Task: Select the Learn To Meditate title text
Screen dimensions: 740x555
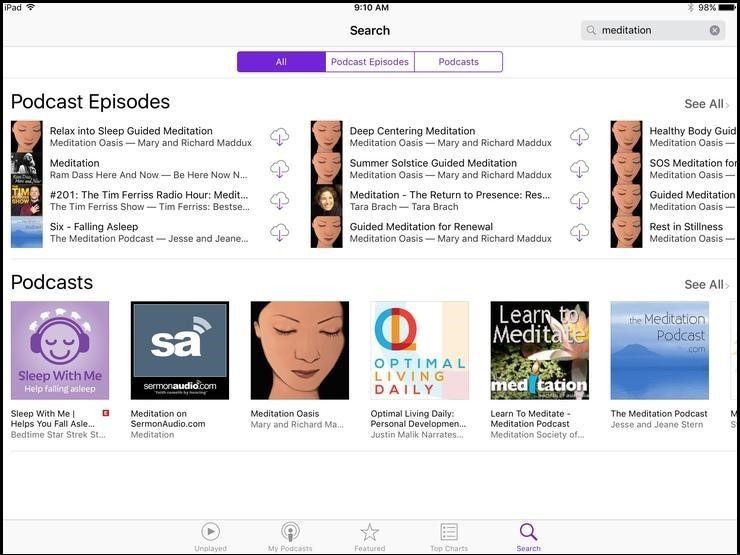Action: click(530, 419)
